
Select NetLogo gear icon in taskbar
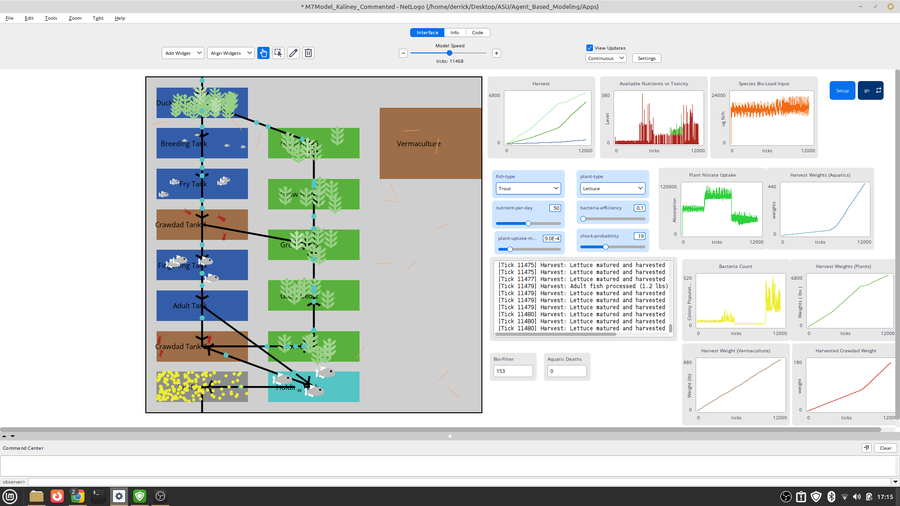point(119,496)
